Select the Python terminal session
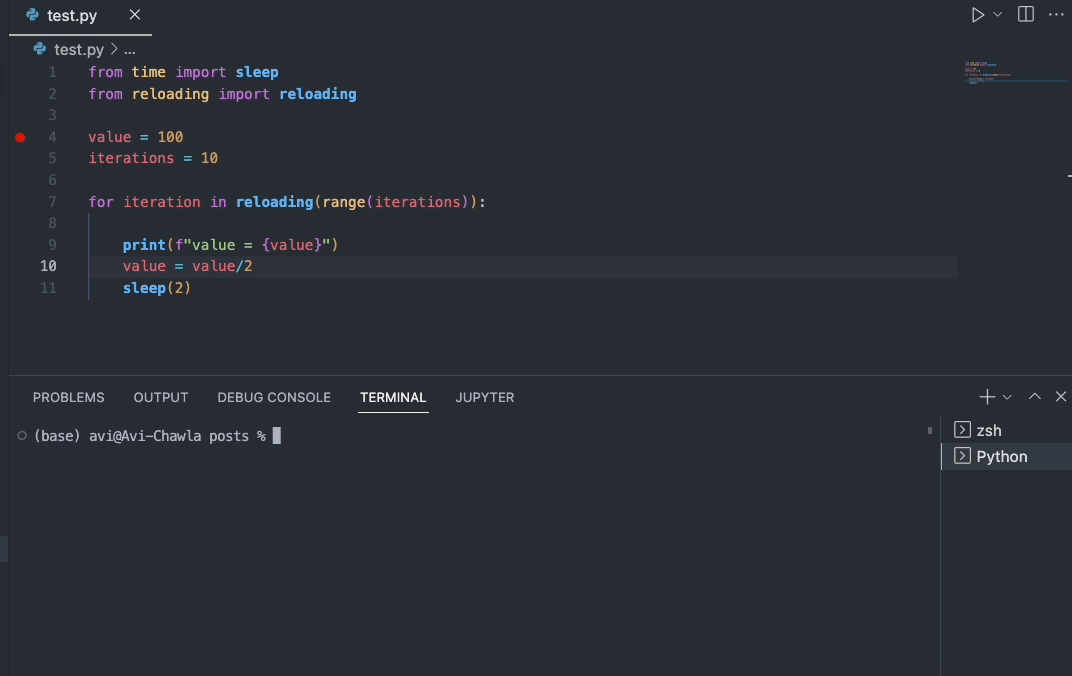Image resolution: width=1072 pixels, height=676 pixels. 1000,456
